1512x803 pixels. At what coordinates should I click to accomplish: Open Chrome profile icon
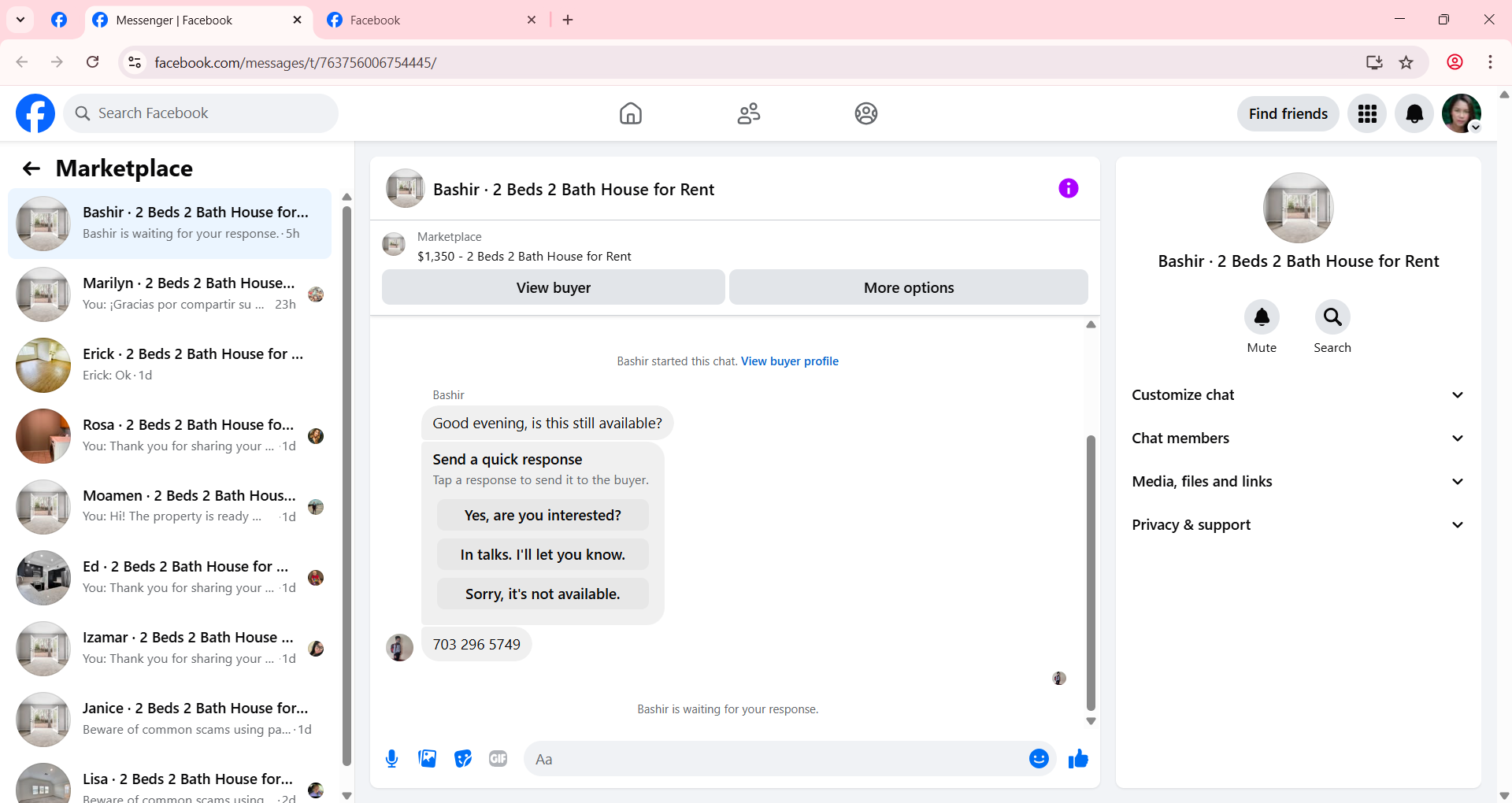[x=1455, y=62]
